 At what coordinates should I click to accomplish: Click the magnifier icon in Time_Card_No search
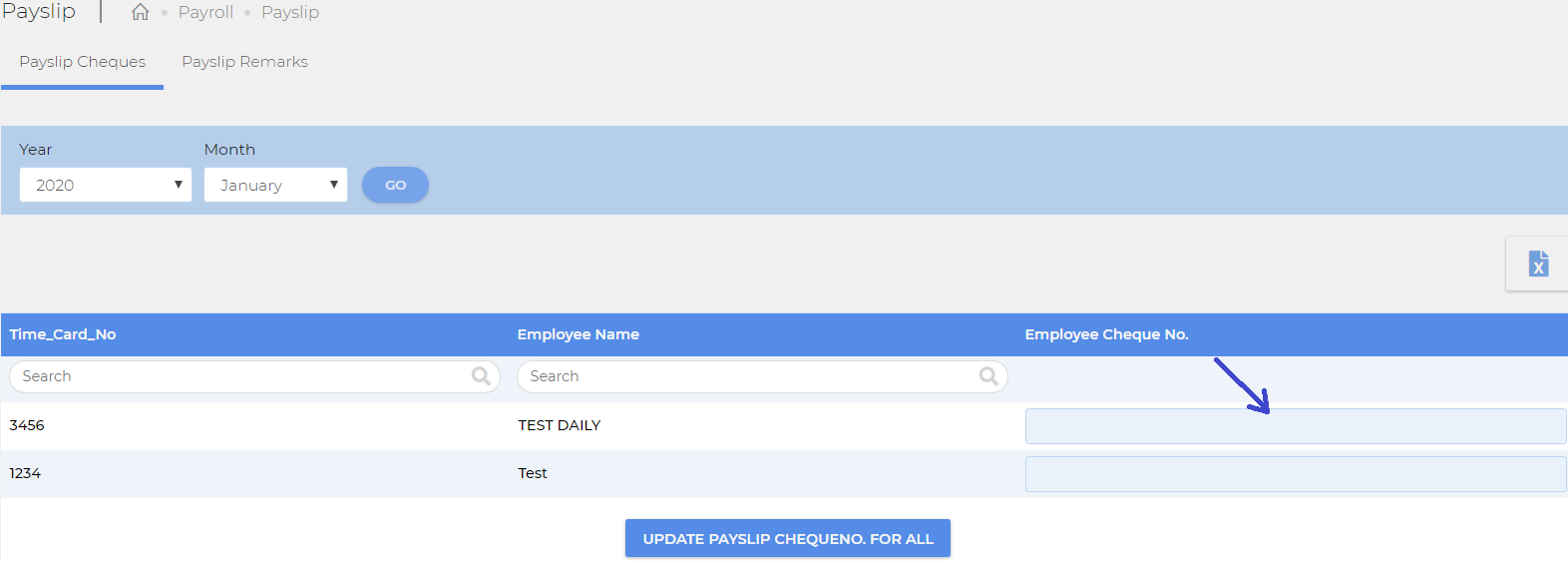[481, 376]
